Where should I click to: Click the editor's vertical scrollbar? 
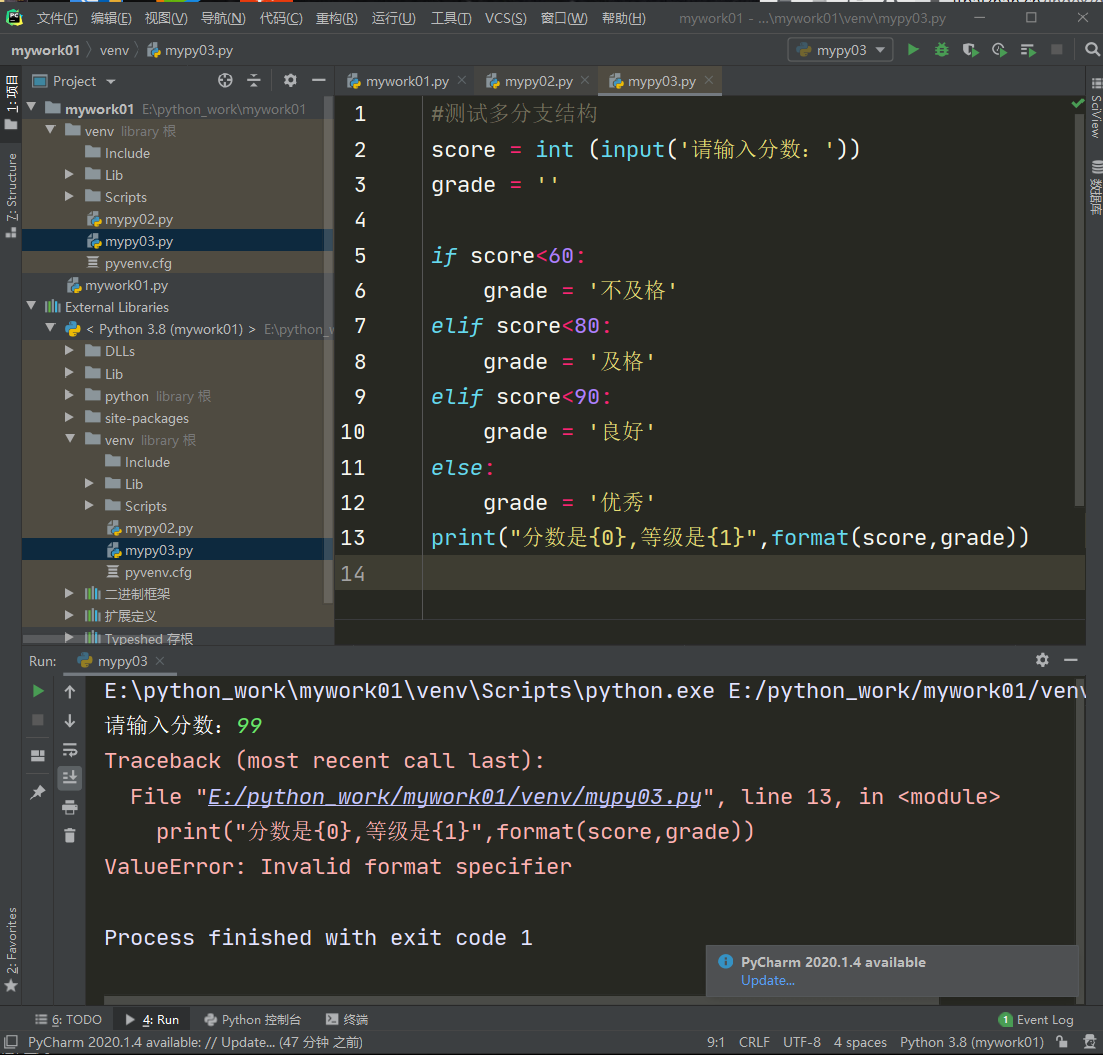point(1079,309)
